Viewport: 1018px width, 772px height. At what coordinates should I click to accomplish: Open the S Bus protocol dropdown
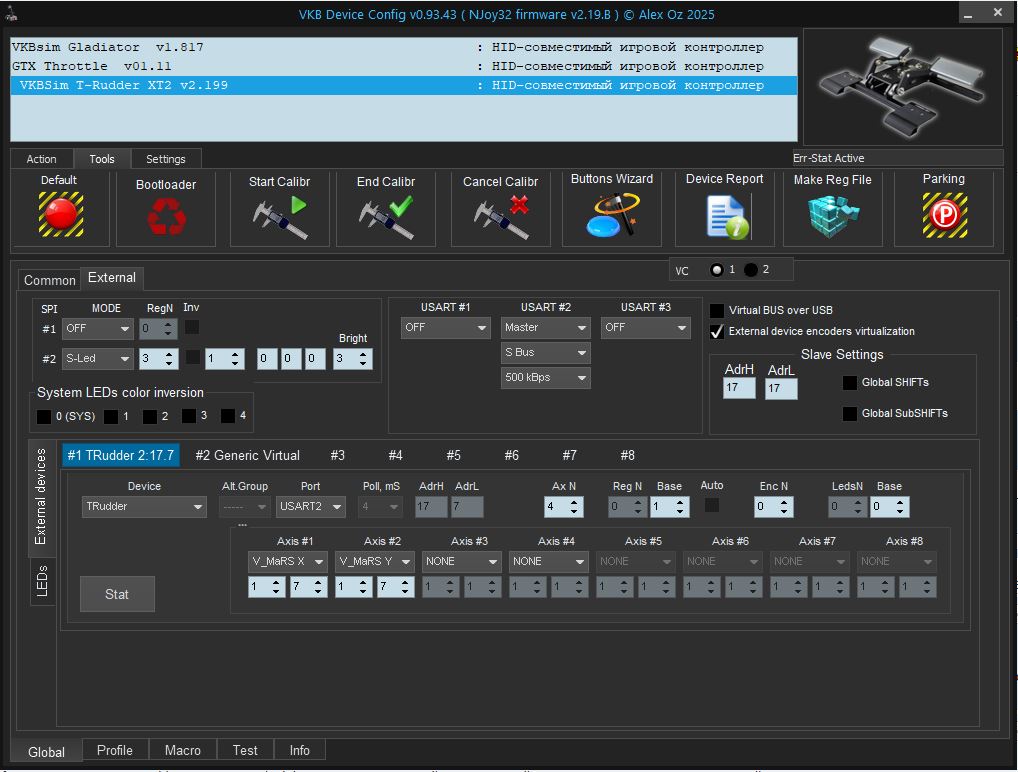coord(545,353)
